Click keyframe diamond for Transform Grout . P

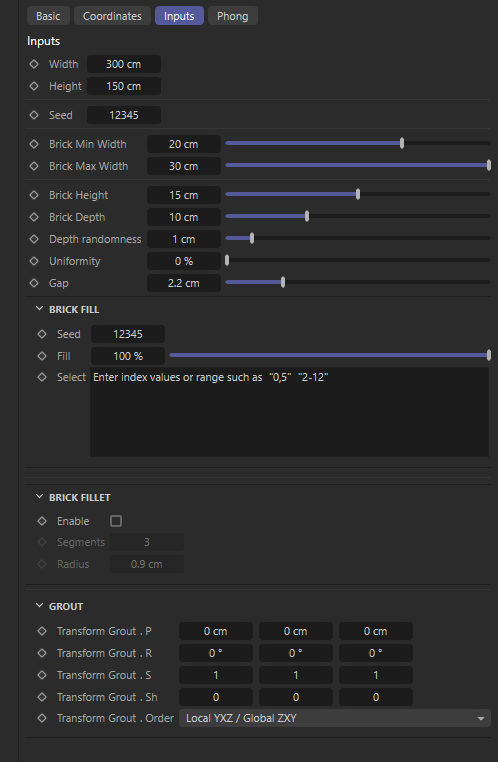tap(42, 631)
